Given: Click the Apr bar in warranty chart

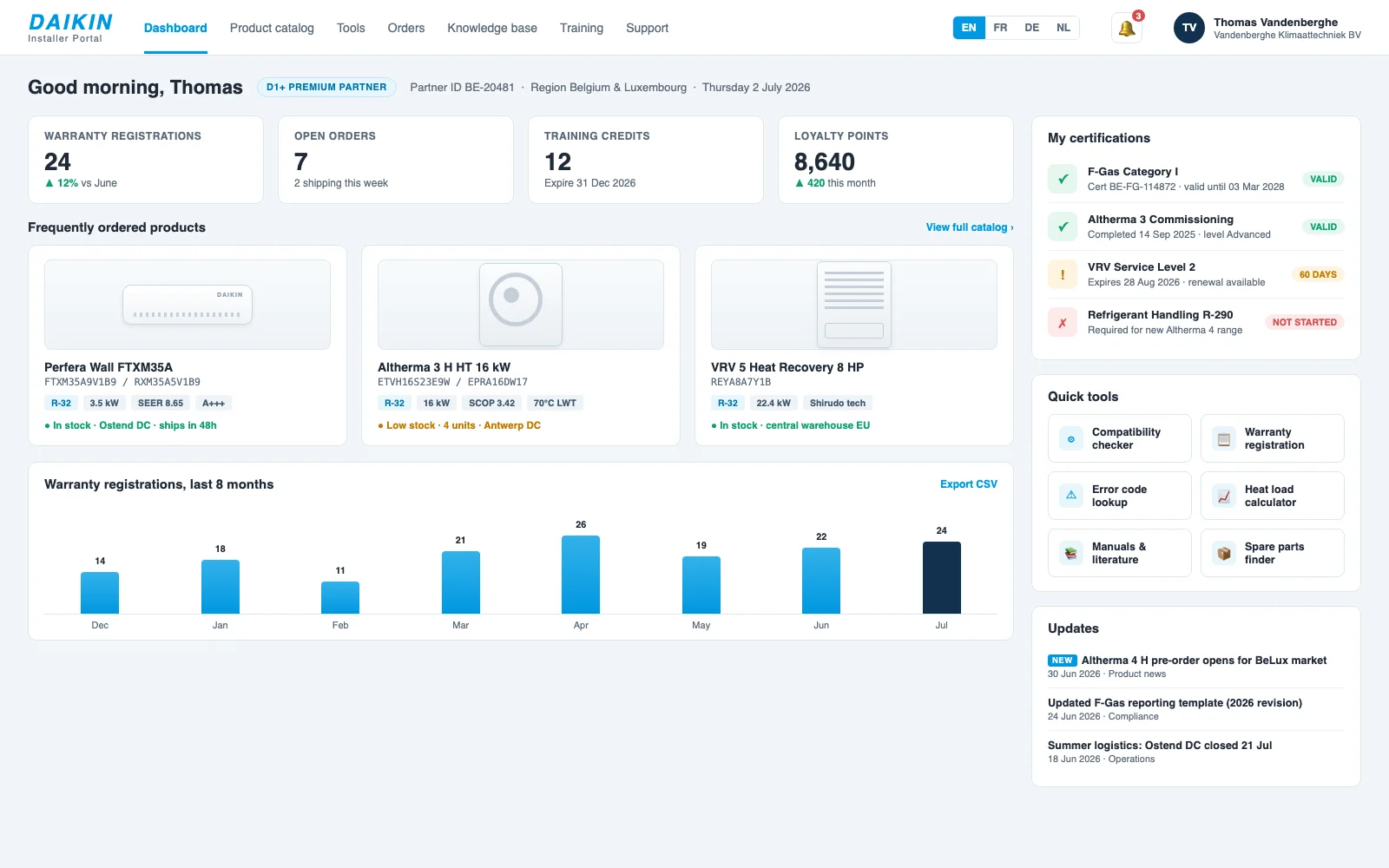Looking at the screenshot, I should coord(581,575).
